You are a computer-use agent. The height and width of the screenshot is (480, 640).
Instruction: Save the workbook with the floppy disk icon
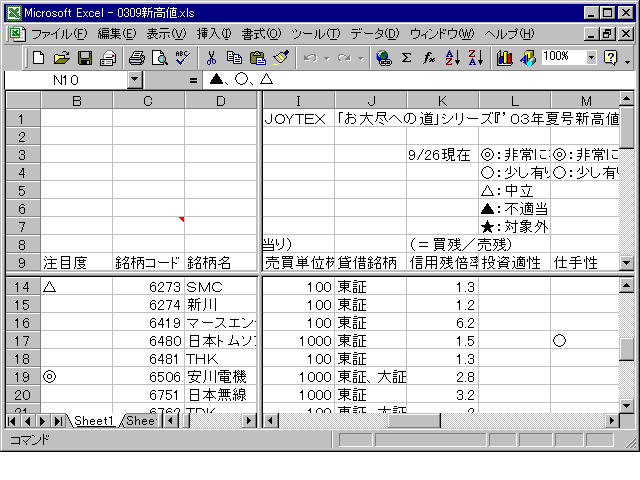click(84, 58)
